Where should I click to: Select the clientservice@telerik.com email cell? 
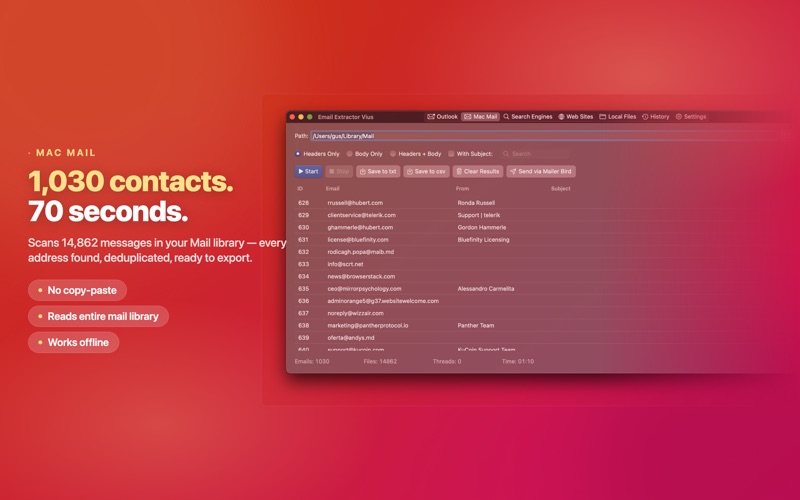click(361, 215)
